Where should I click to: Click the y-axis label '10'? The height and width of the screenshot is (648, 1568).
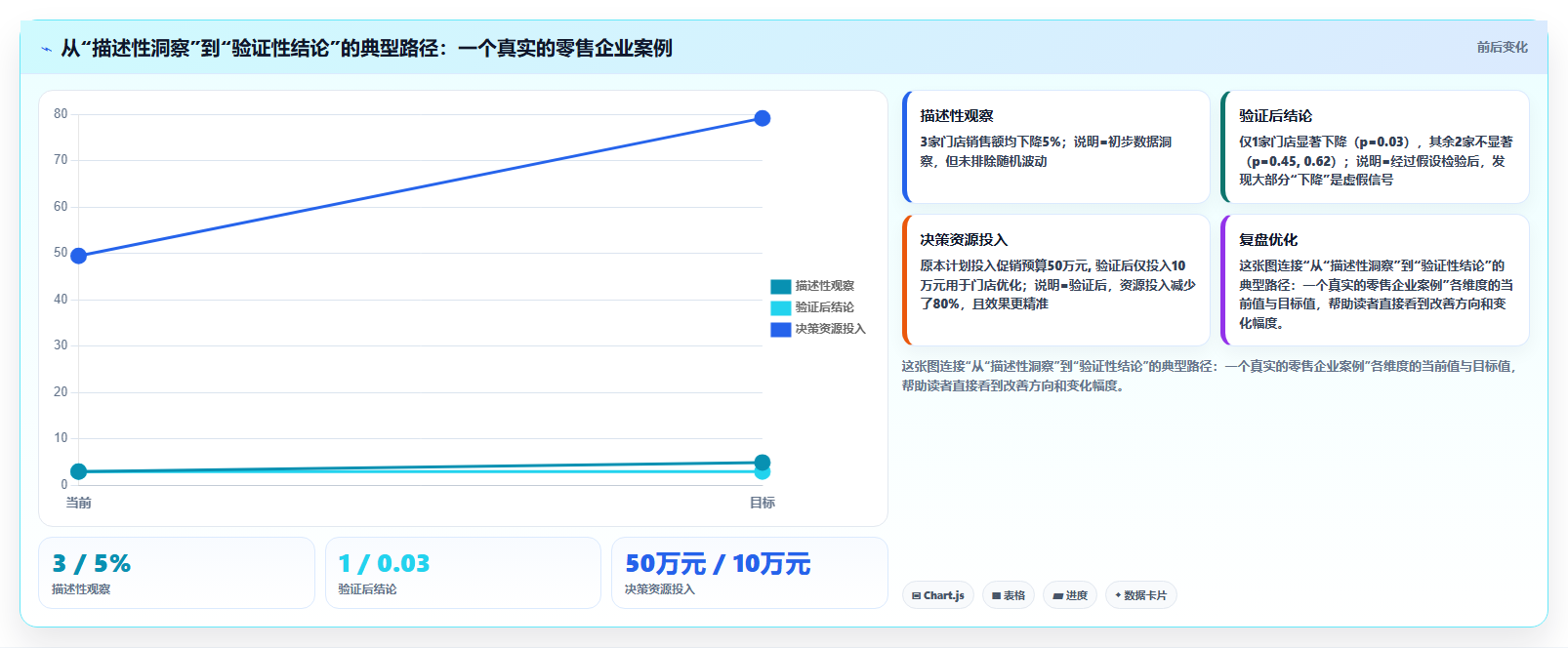point(61,438)
